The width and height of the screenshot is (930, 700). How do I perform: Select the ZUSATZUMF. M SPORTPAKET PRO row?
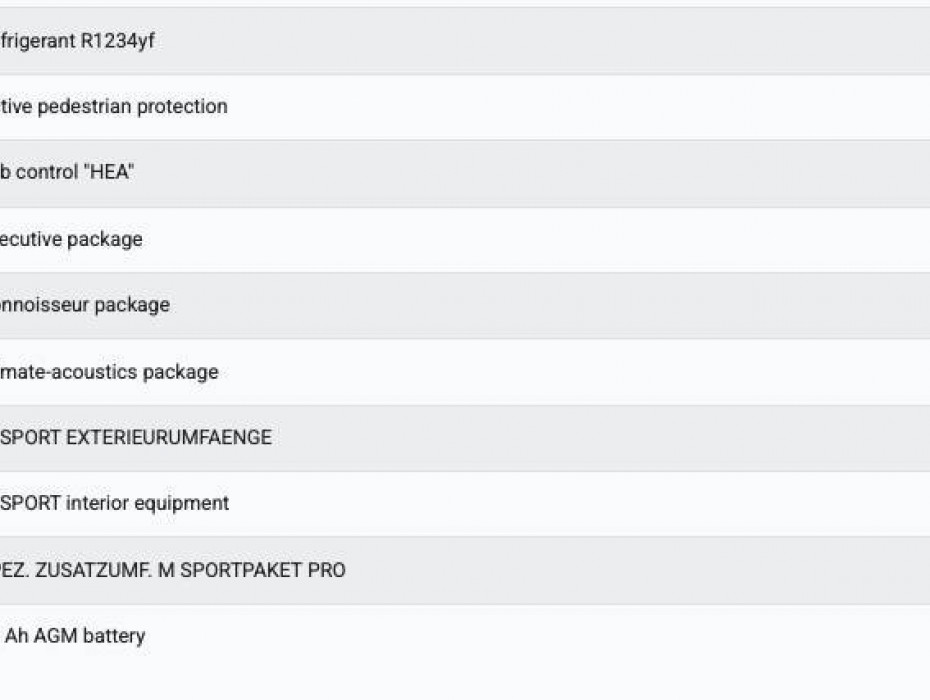(x=465, y=571)
